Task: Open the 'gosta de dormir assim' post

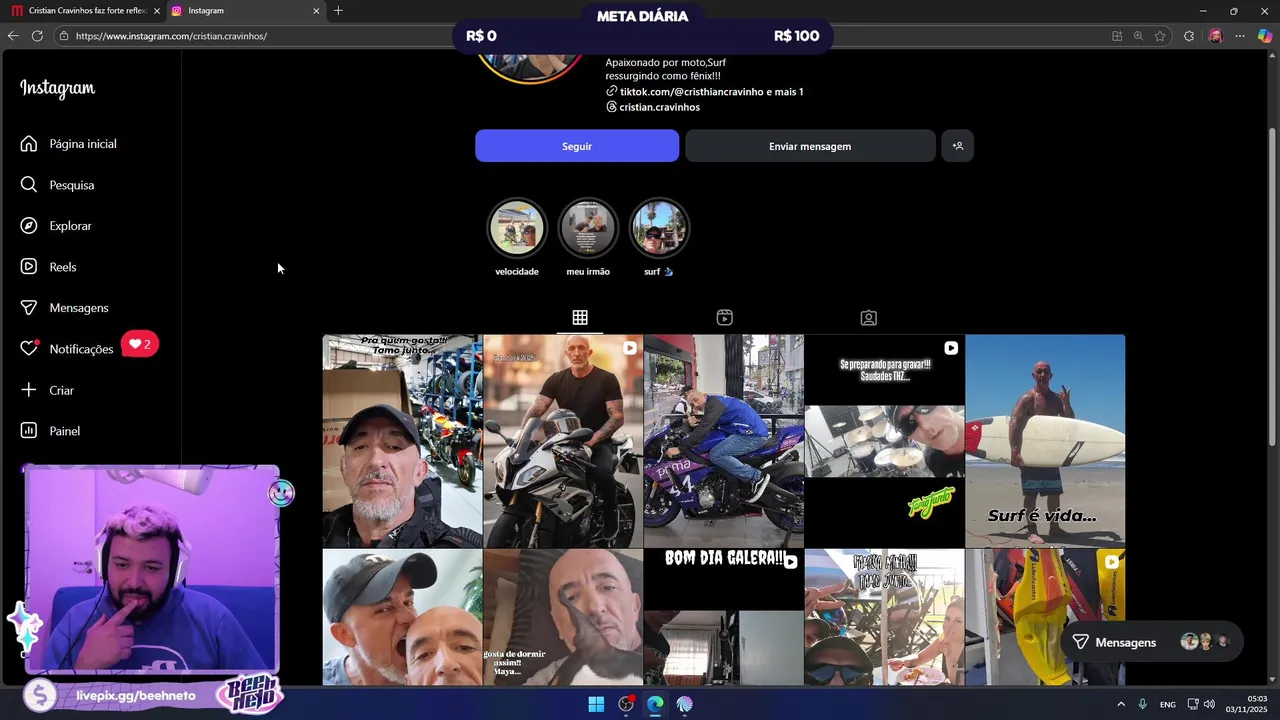Action: [x=563, y=617]
